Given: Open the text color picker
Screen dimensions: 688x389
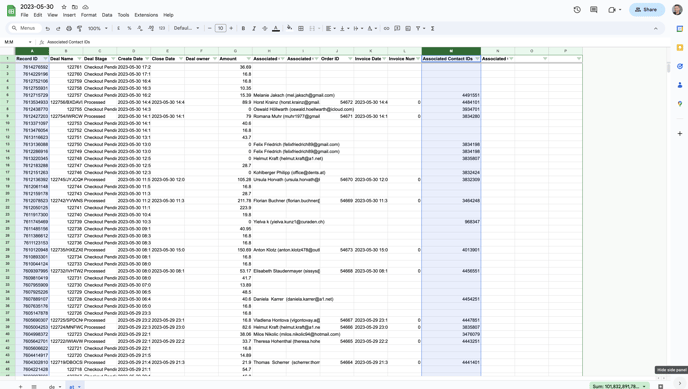Looking at the screenshot, I should 276,29.
